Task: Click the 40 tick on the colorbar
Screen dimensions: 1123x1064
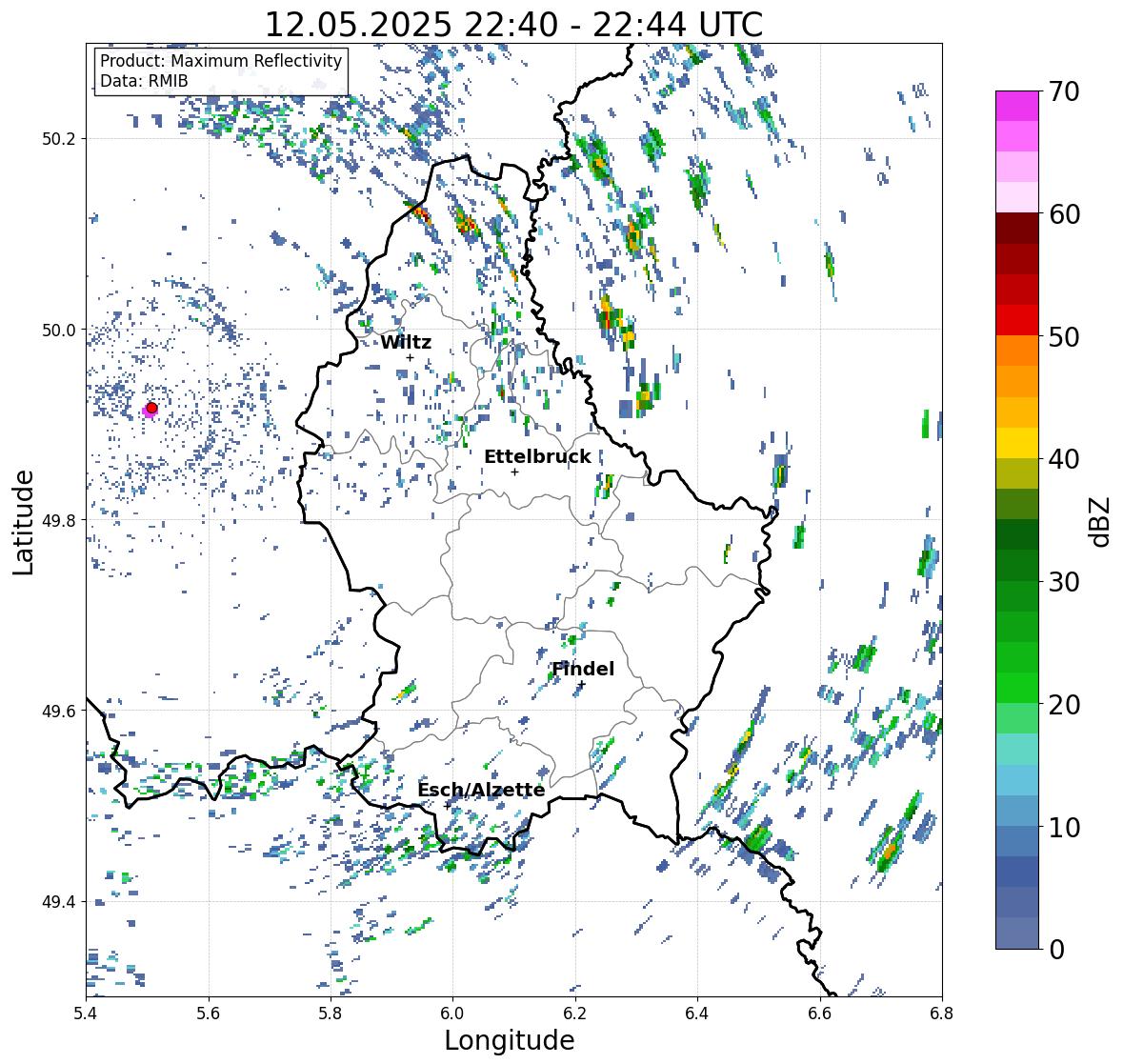Action: (1064, 459)
